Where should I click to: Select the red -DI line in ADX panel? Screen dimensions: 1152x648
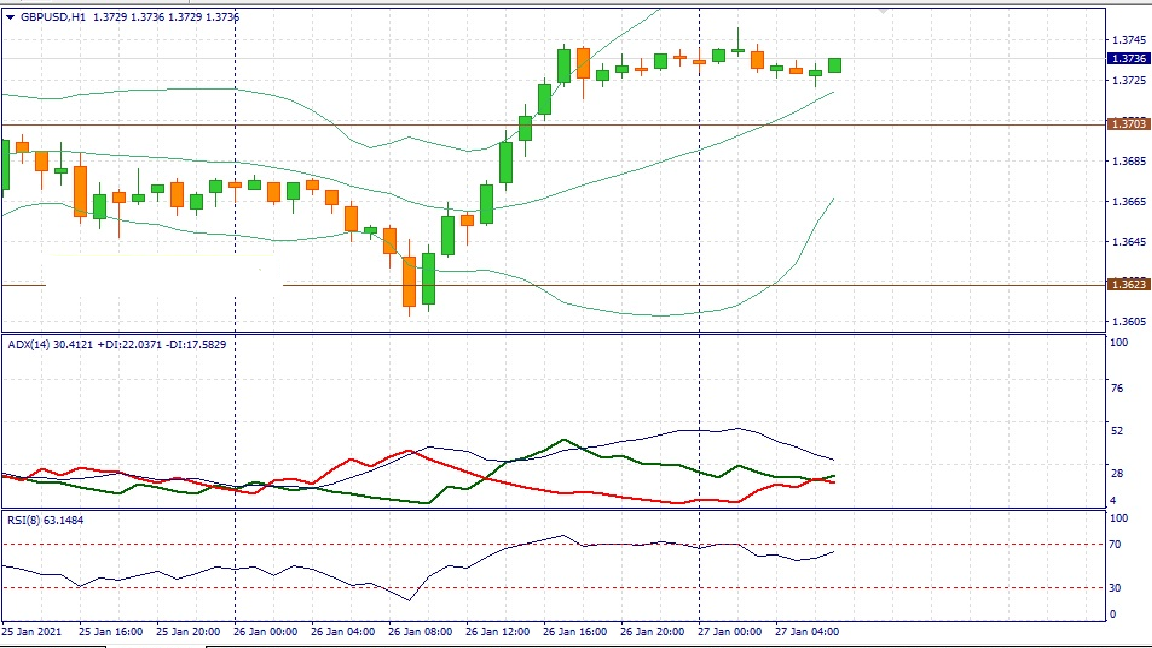pos(560,491)
